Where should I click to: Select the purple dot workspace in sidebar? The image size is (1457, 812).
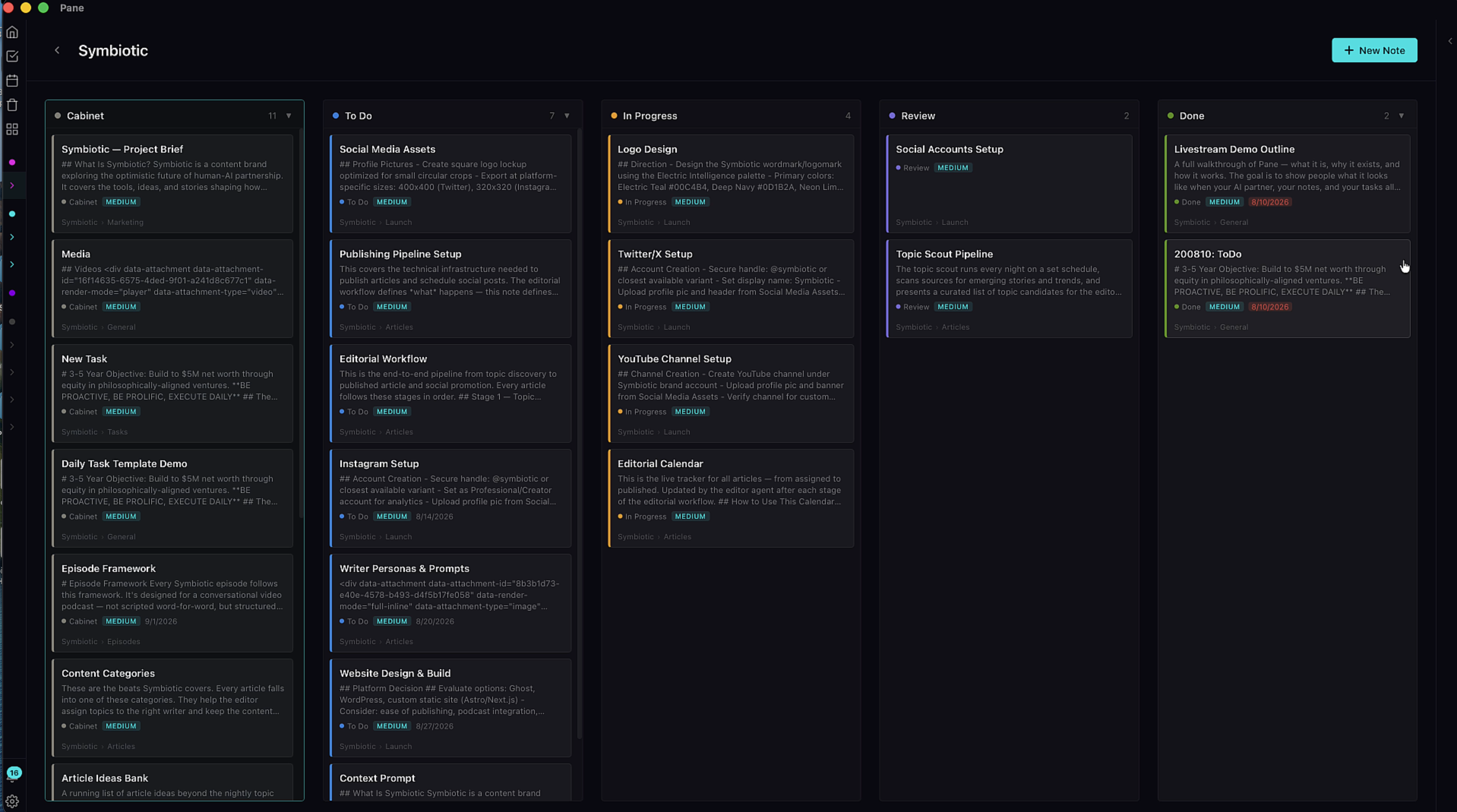click(x=12, y=293)
